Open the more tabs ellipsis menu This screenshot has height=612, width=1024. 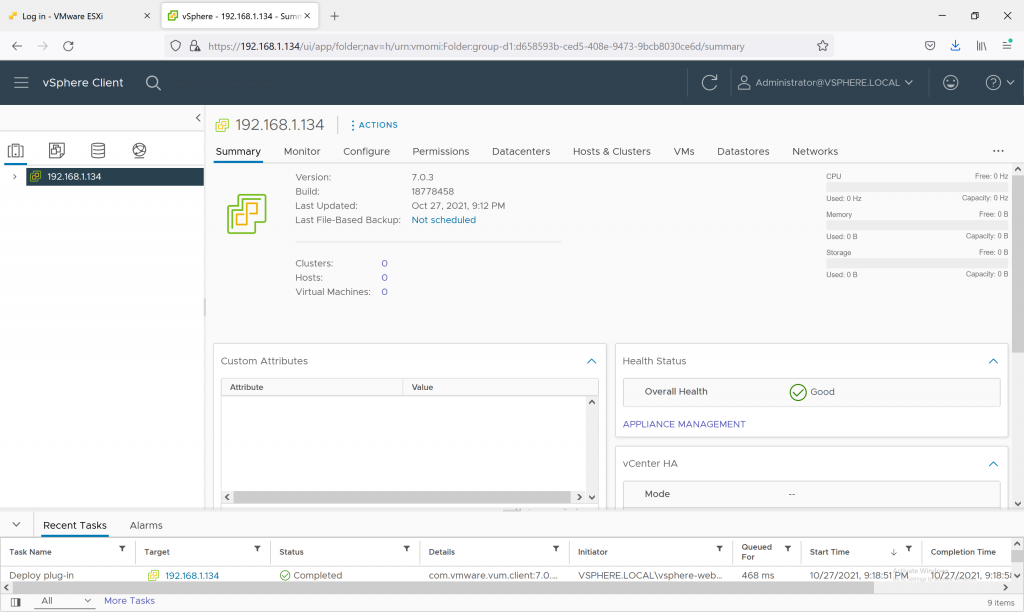[998, 151]
